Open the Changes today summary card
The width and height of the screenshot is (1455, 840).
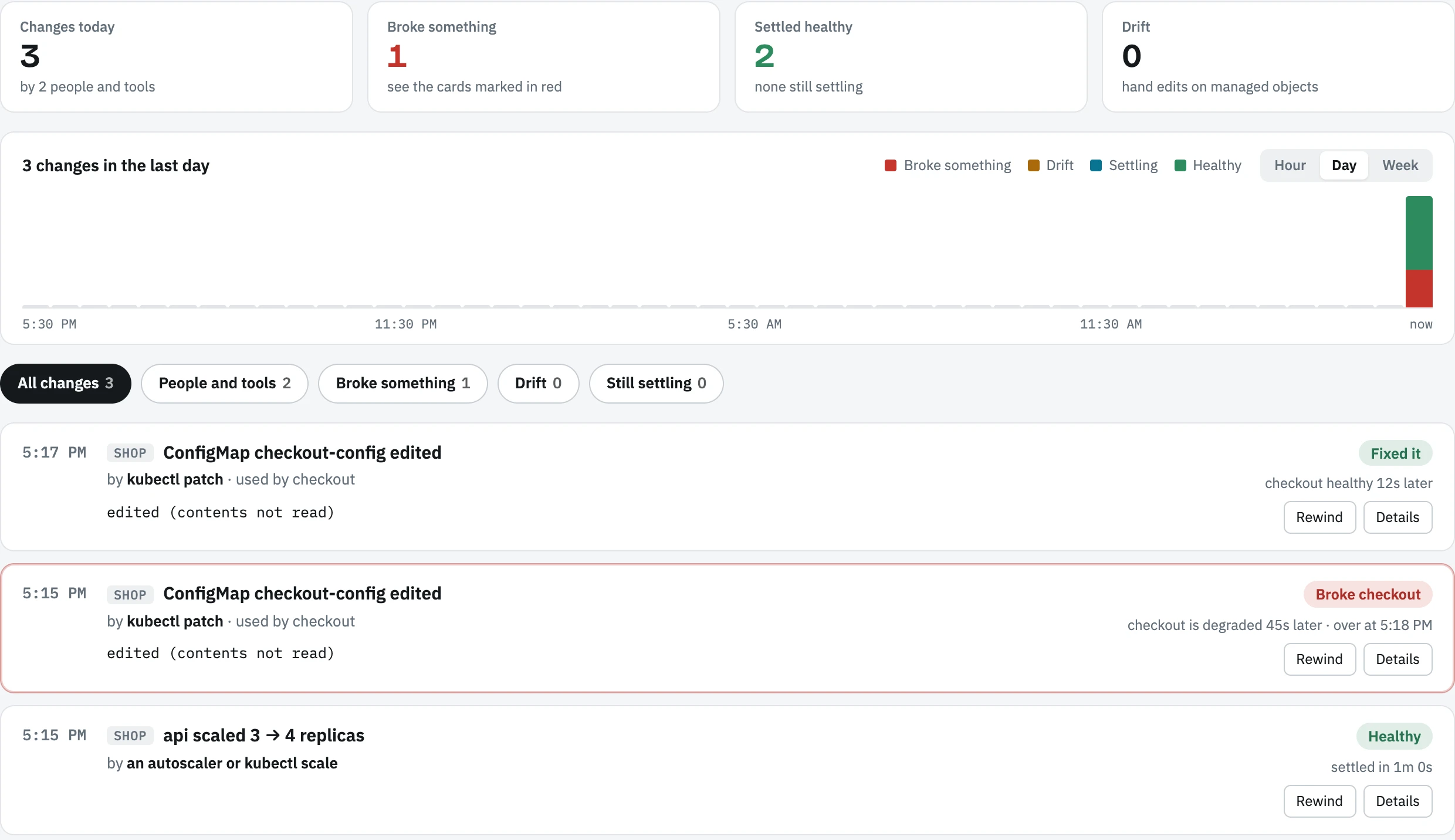[x=177, y=57]
